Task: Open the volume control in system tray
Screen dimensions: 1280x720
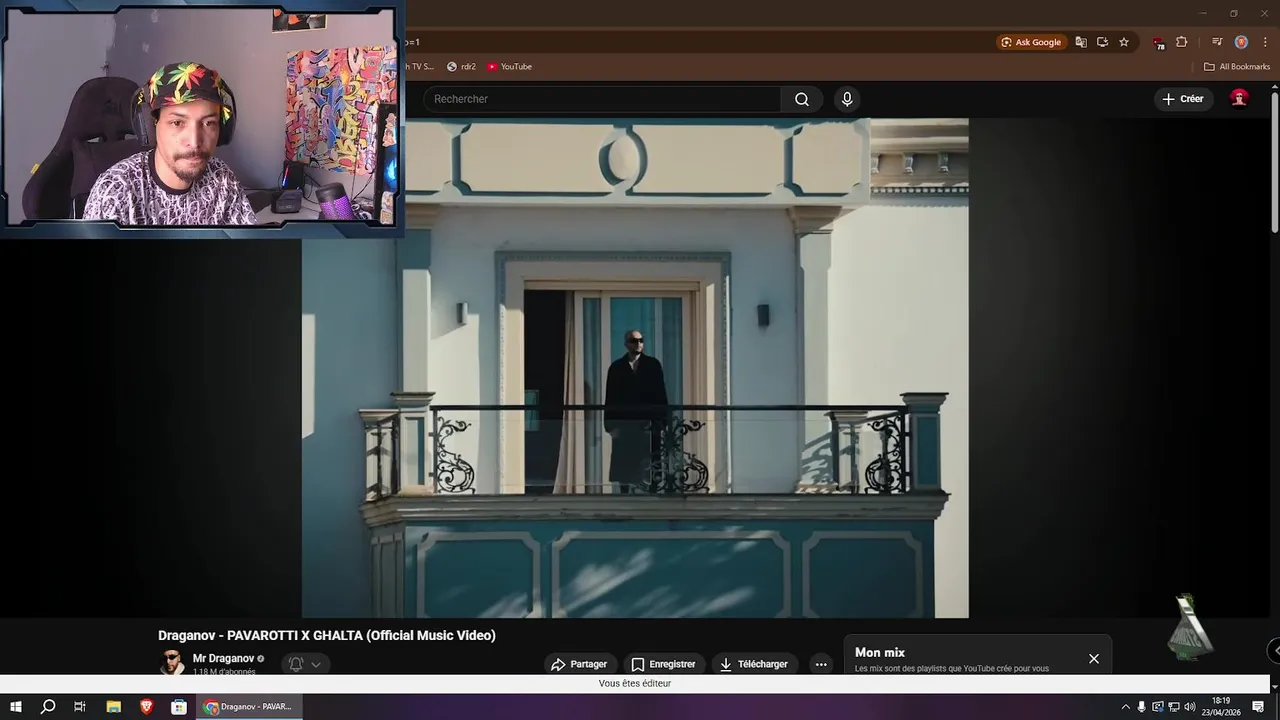Action: pos(1190,707)
